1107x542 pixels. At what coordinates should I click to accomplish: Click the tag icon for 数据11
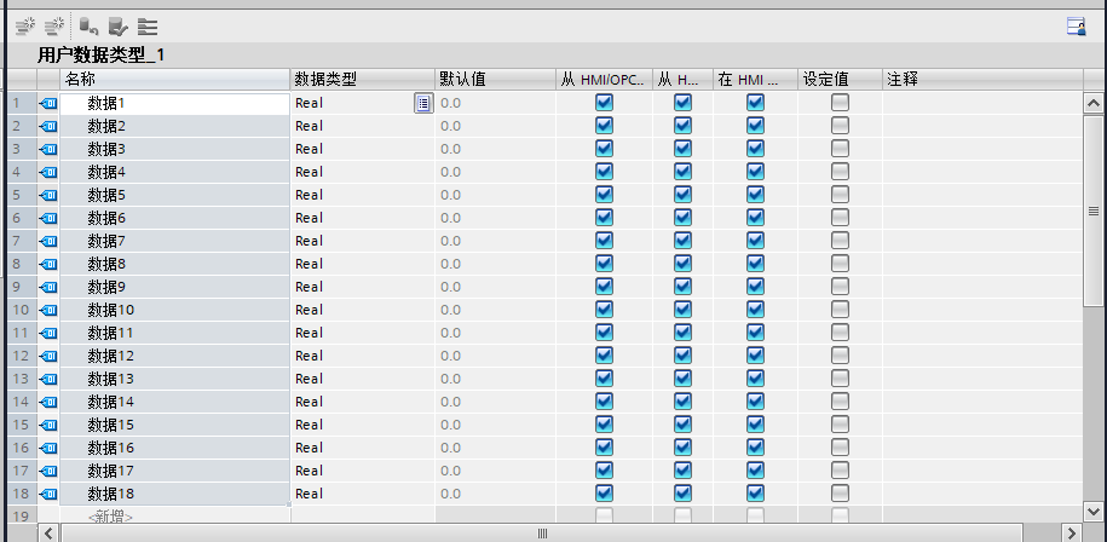pos(48,332)
